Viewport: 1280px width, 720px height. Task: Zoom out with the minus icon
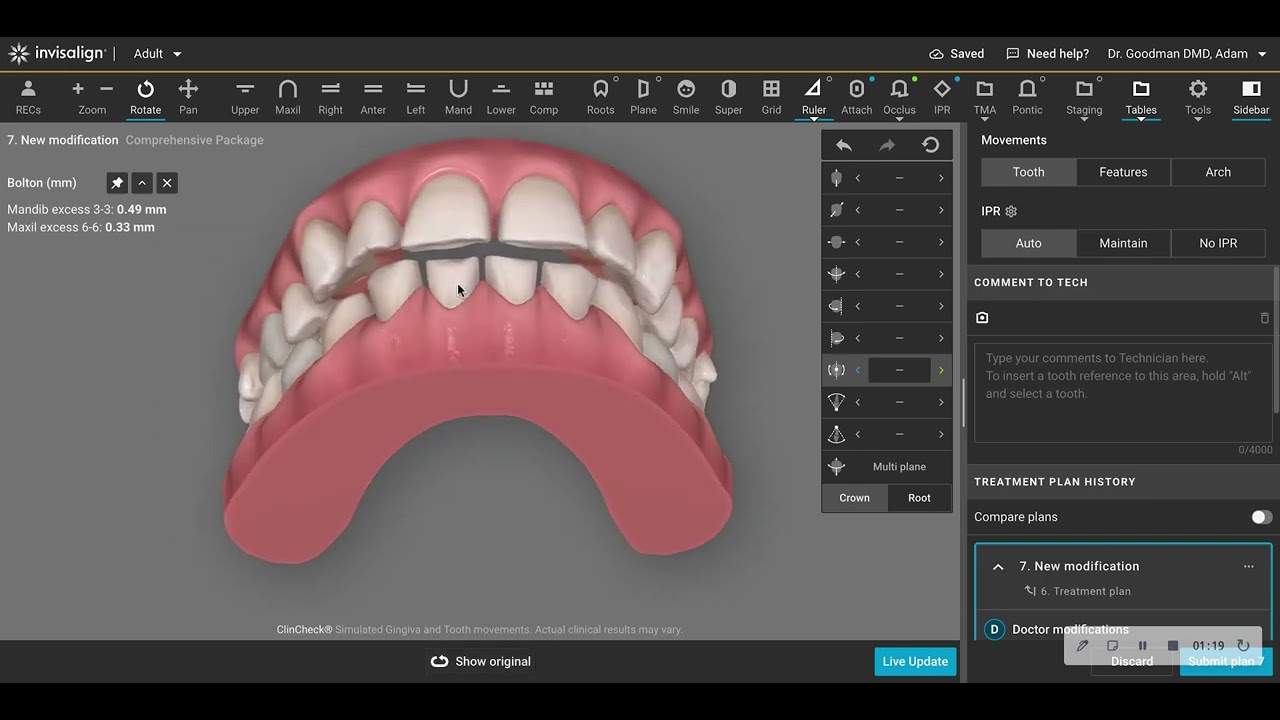point(106,89)
